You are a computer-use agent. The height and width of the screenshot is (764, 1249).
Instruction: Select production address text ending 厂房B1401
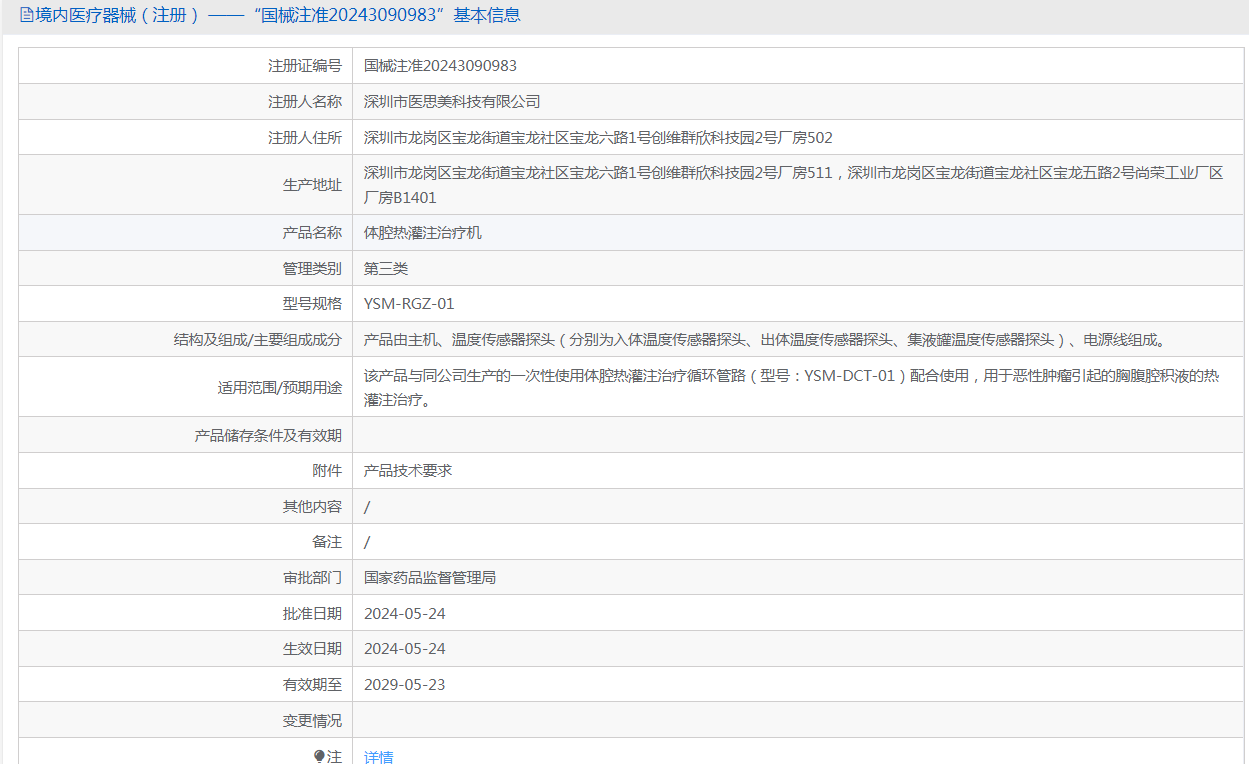(x=794, y=185)
